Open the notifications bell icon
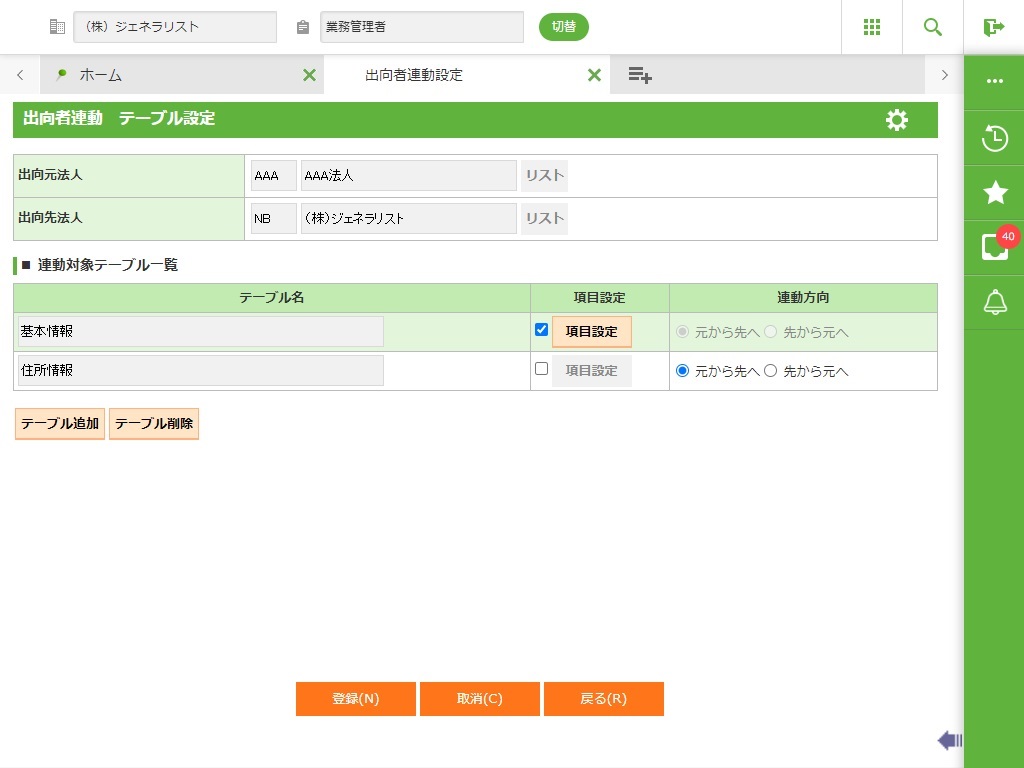Viewport: 1024px width, 768px height. (x=994, y=302)
